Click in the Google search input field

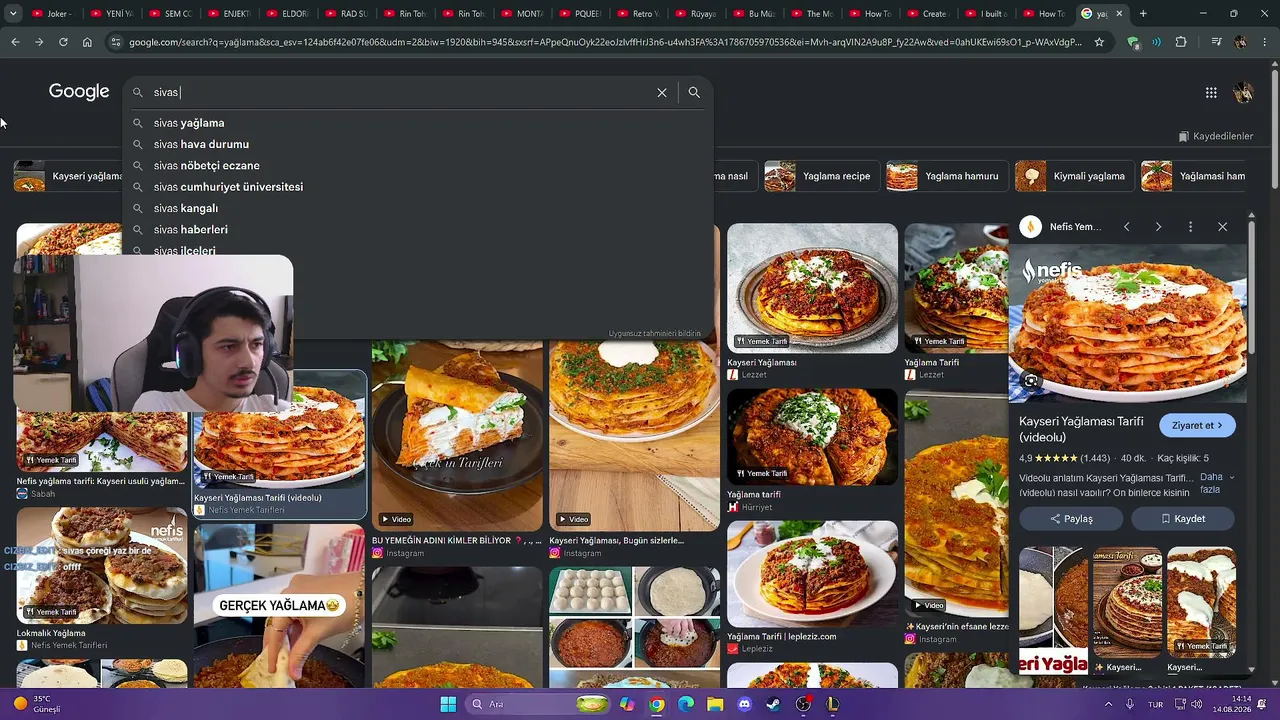[x=400, y=92]
